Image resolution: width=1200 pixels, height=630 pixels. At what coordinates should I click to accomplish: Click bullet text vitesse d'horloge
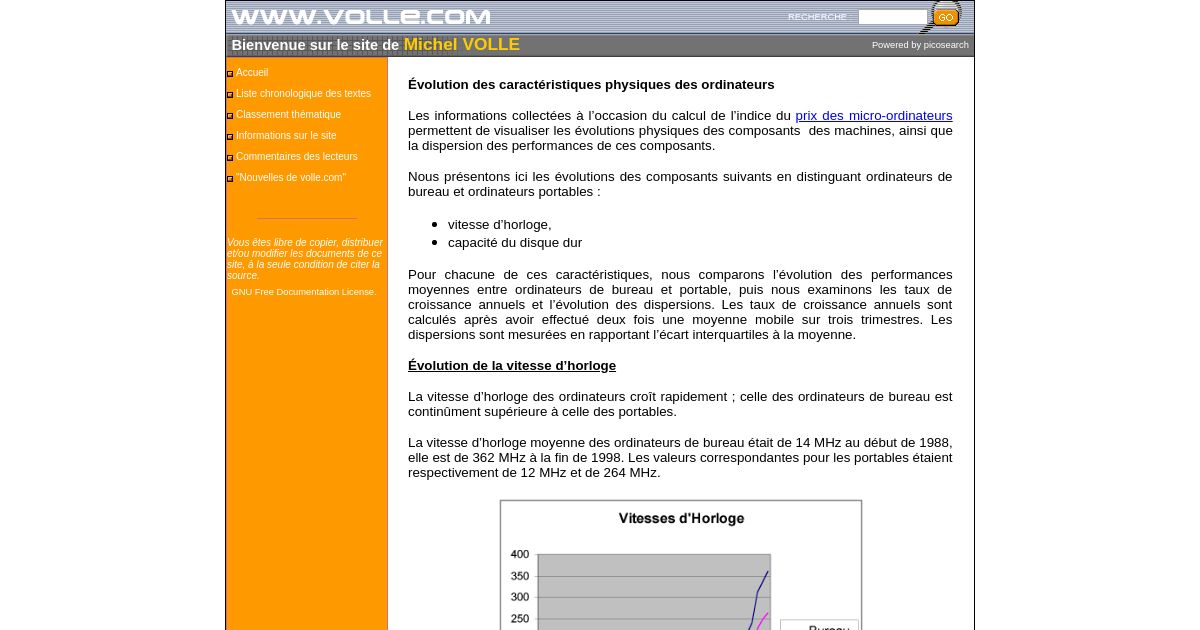coord(500,225)
